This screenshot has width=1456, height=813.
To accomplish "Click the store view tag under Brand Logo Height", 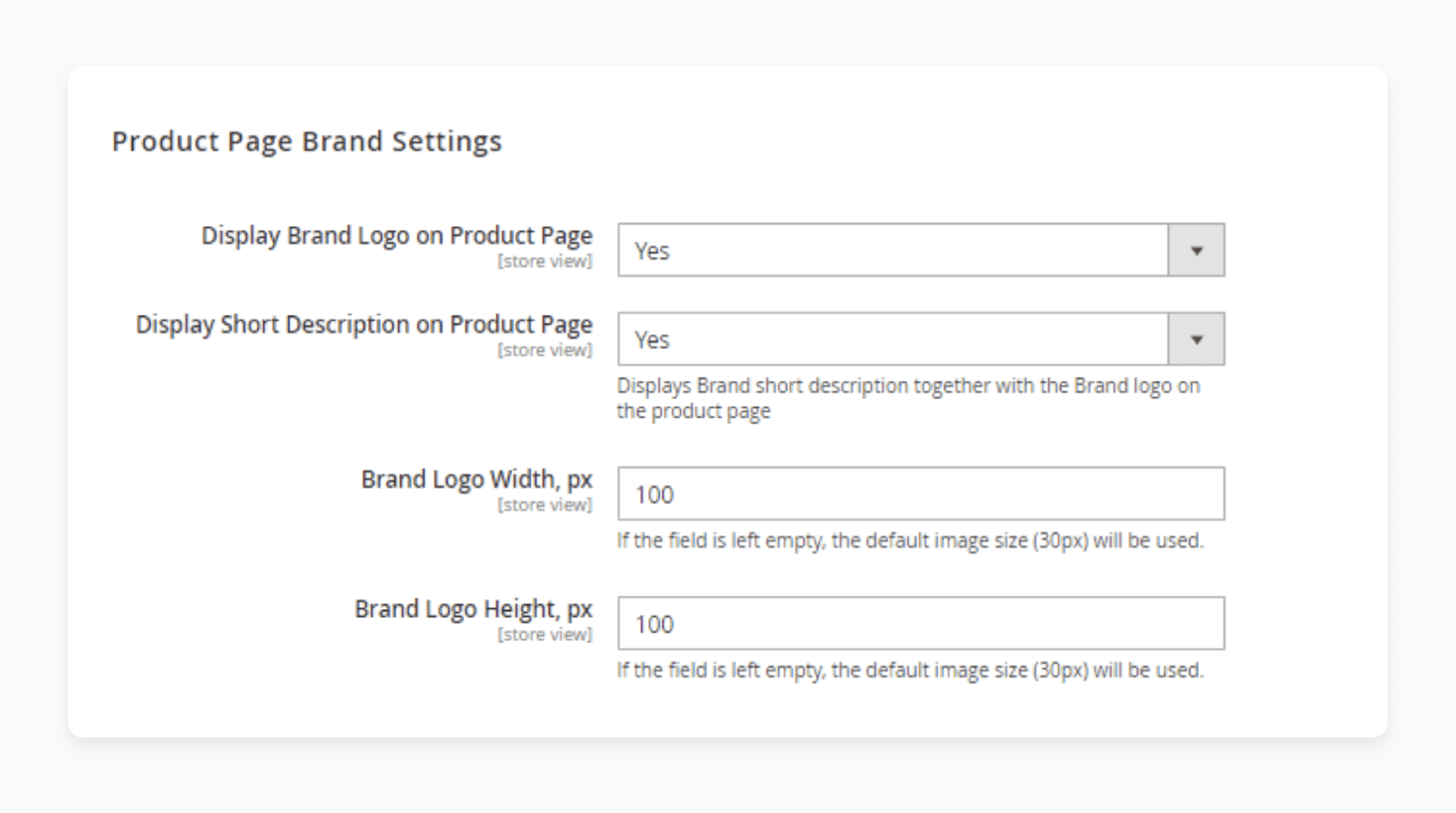I will 545,635.
